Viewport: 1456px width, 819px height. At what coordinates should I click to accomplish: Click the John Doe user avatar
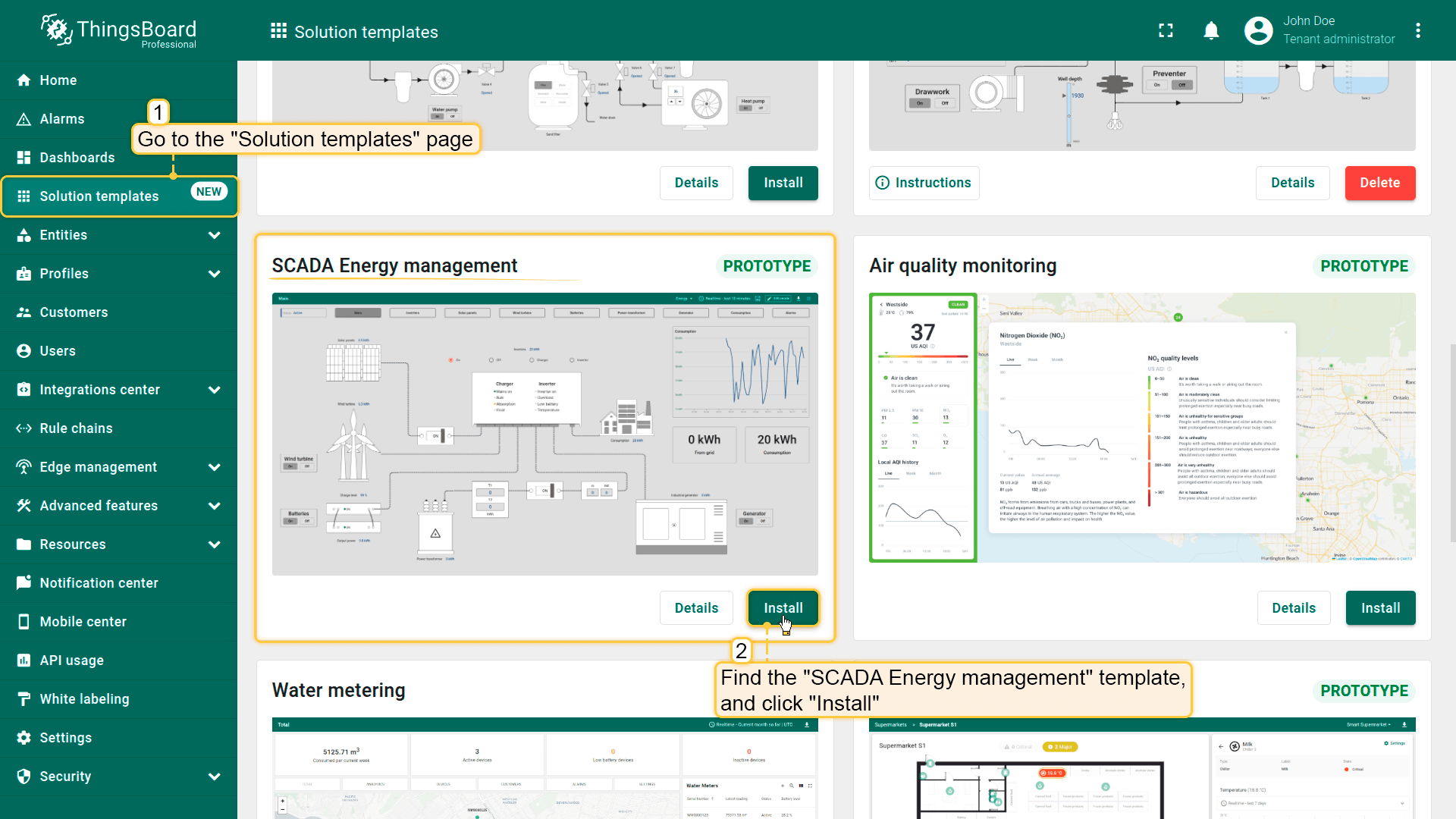pyautogui.click(x=1258, y=30)
